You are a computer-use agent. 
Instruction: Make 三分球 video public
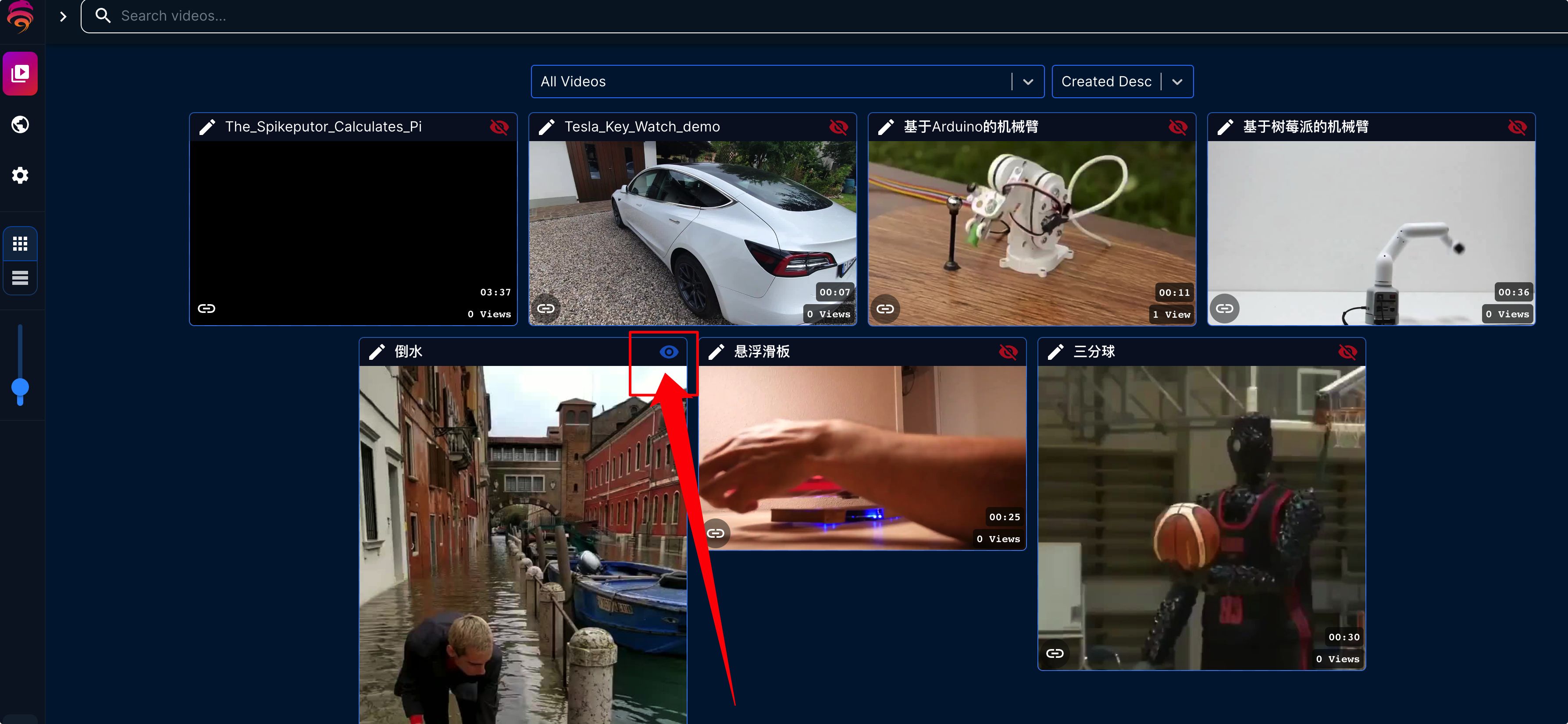[x=1347, y=351]
